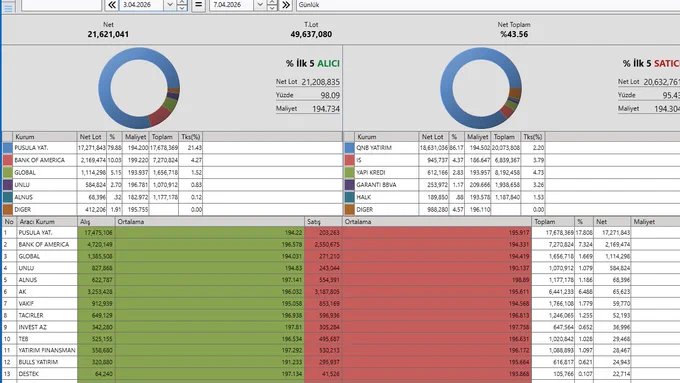The width and height of the screenshot is (680, 383).
Task: Click GARANTI BBVA purple swatch in sellers
Action: (x=350, y=185)
